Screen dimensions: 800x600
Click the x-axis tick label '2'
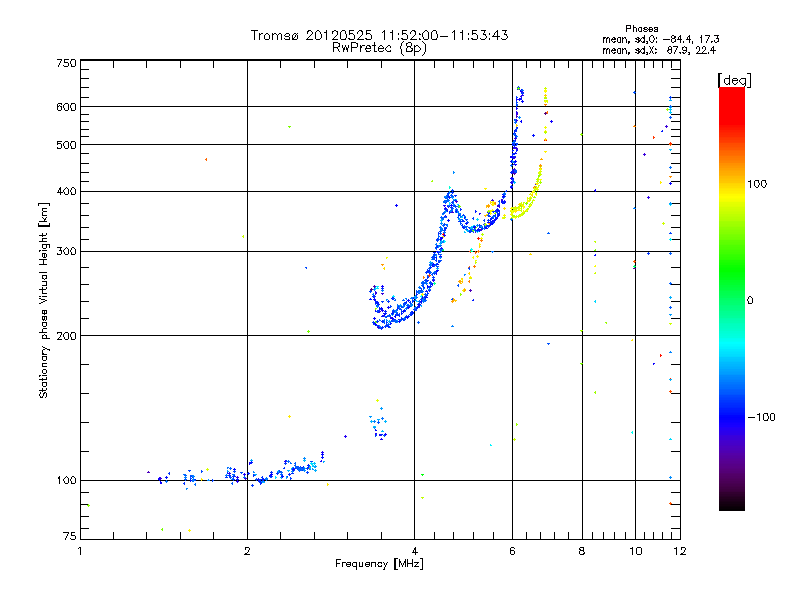coord(247,551)
